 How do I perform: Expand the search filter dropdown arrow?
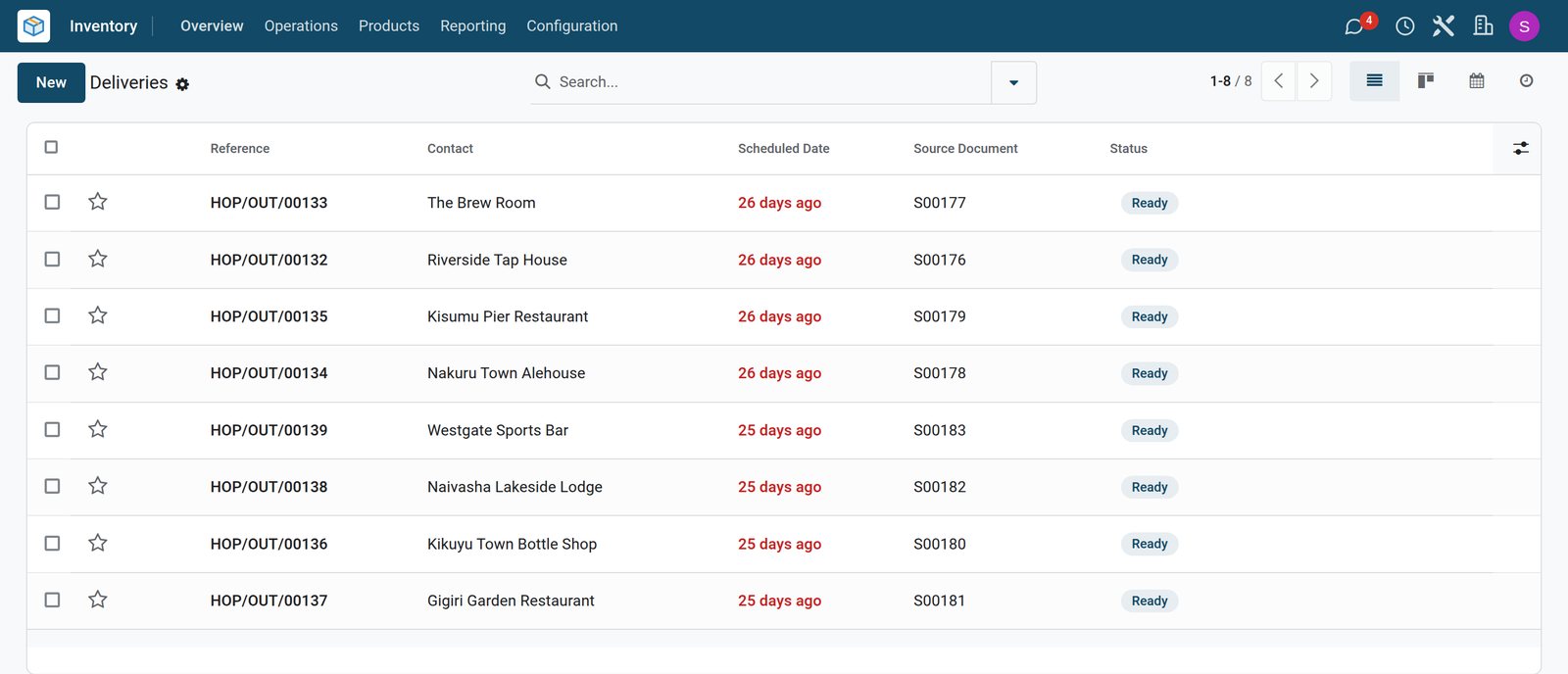point(1013,82)
